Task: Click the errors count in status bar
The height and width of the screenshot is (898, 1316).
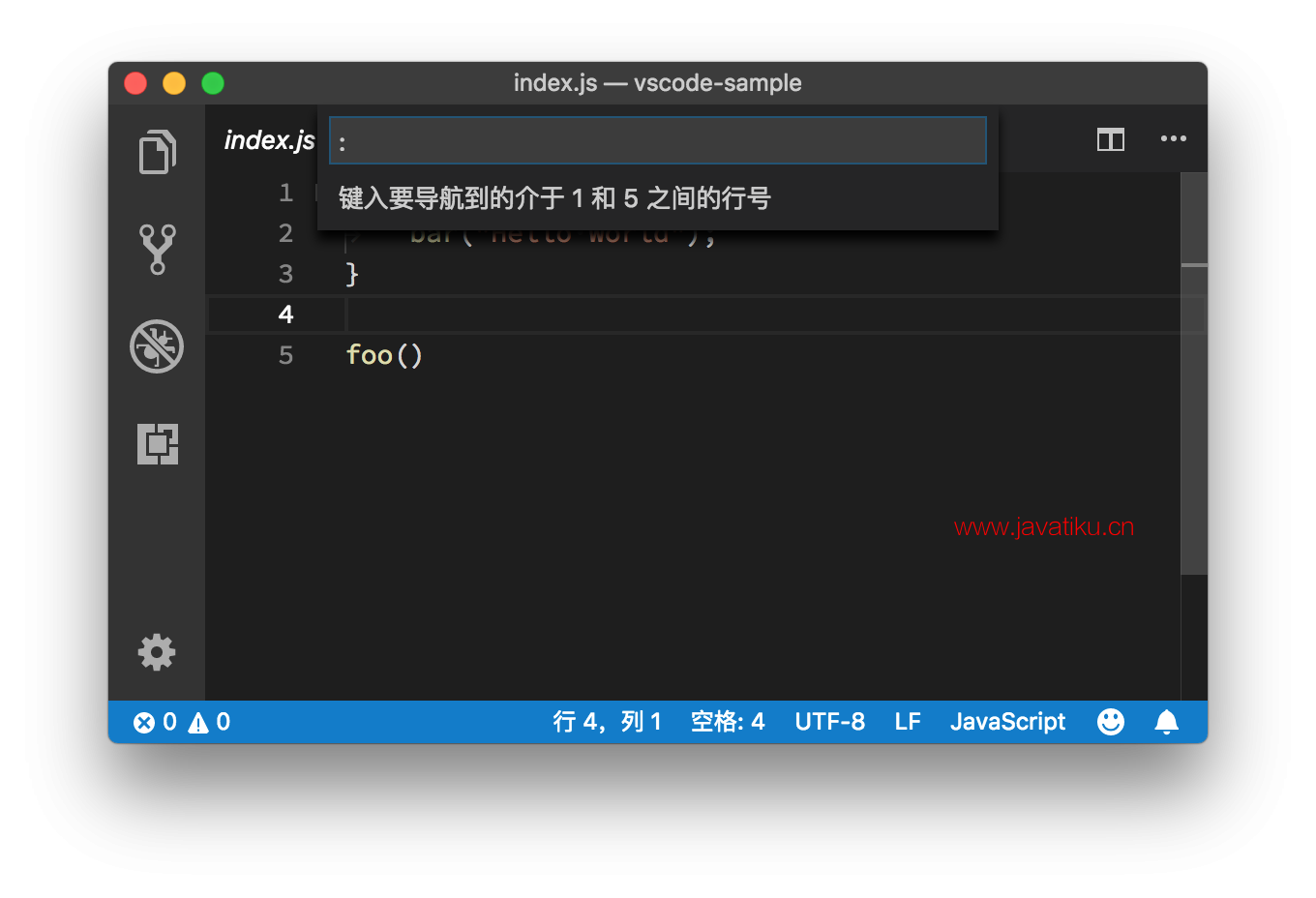Action: coord(155,722)
